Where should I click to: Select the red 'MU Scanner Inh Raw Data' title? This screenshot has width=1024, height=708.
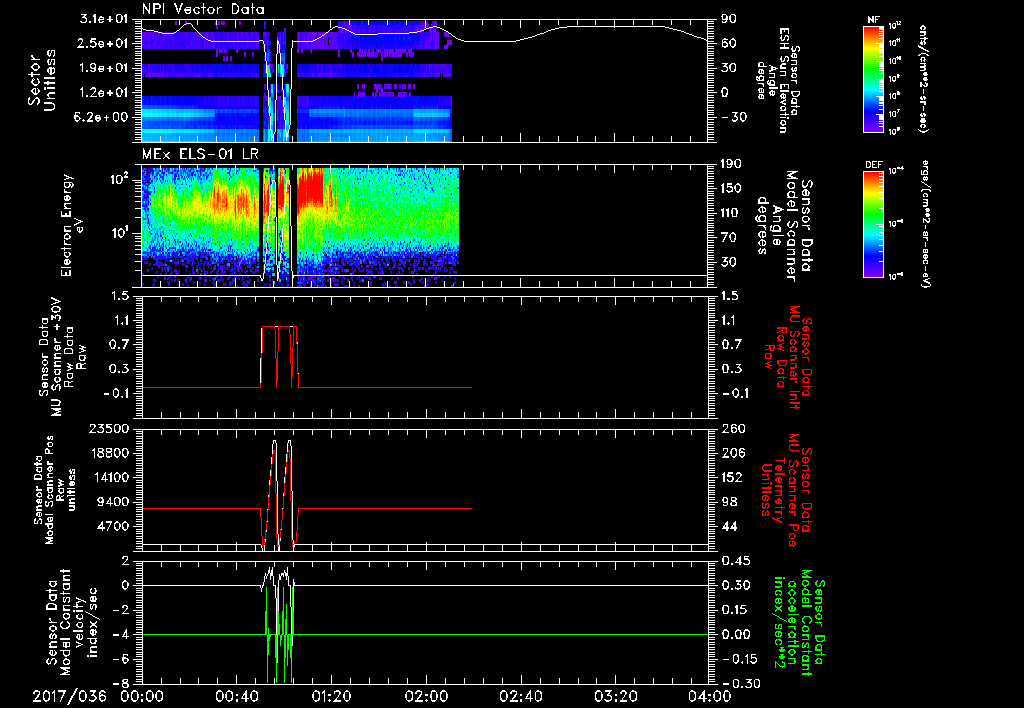tap(789, 356)
